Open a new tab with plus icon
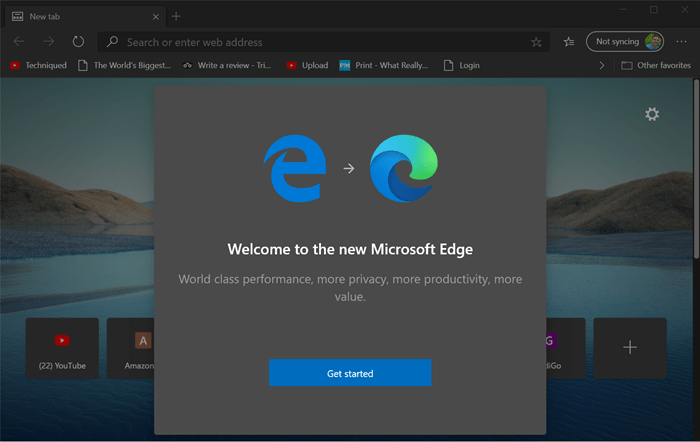This screenshot has height=442, width=700. point(176,17)
